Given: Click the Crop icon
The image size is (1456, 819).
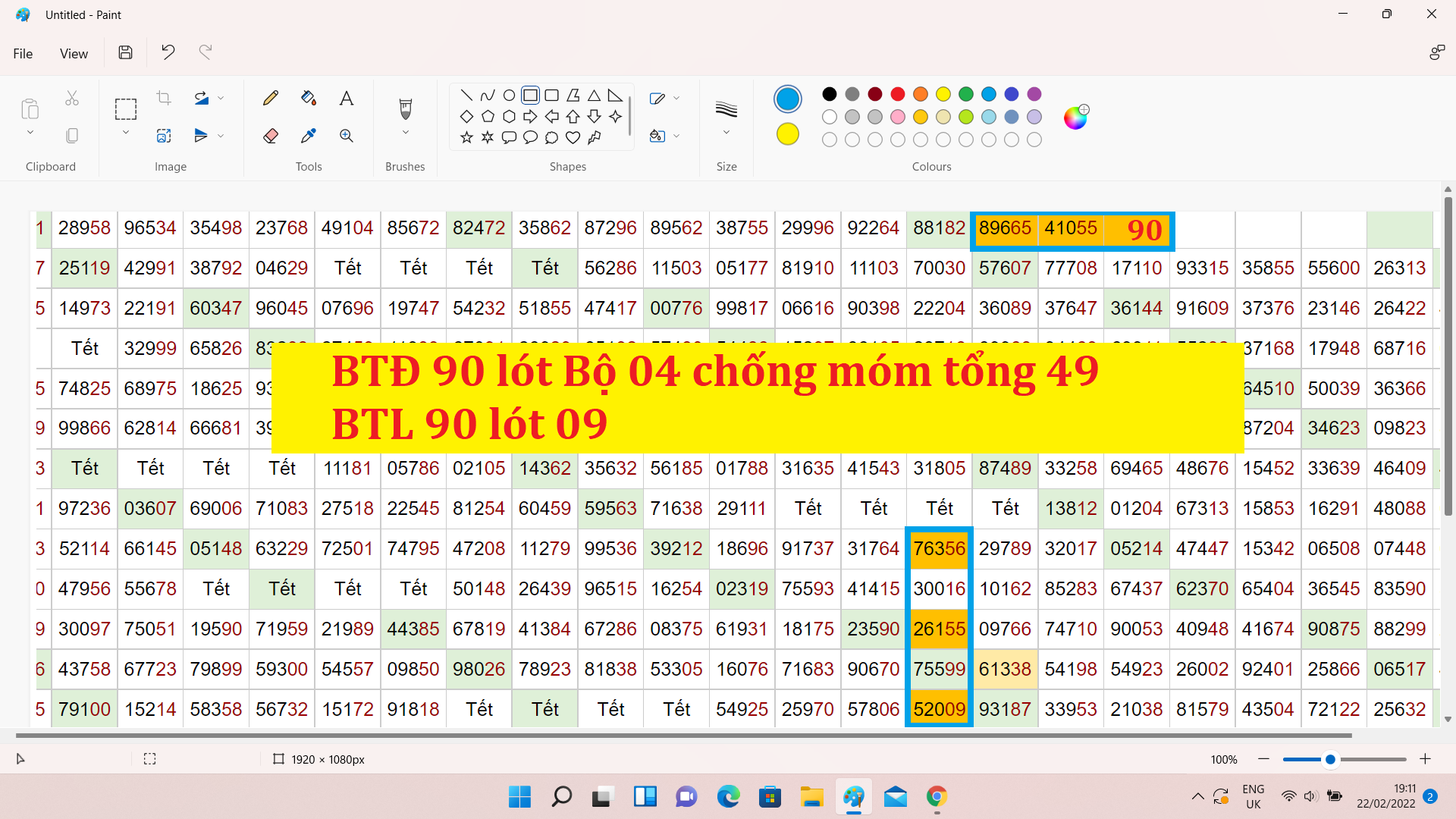Looking at the screenshot, I should tap(164, 98).
